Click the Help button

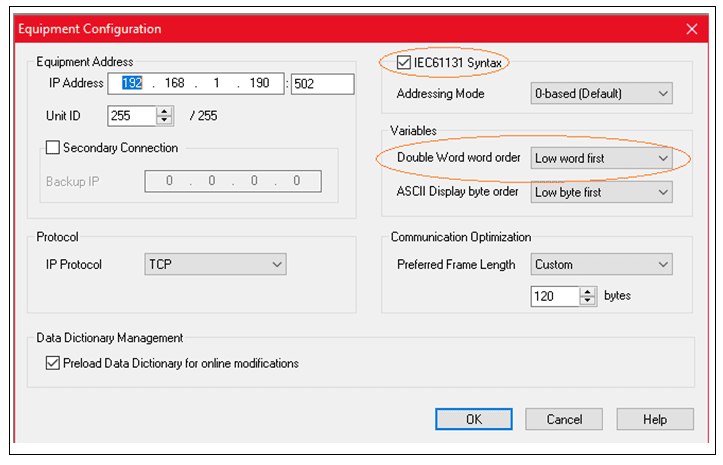[x=655, y=419]
